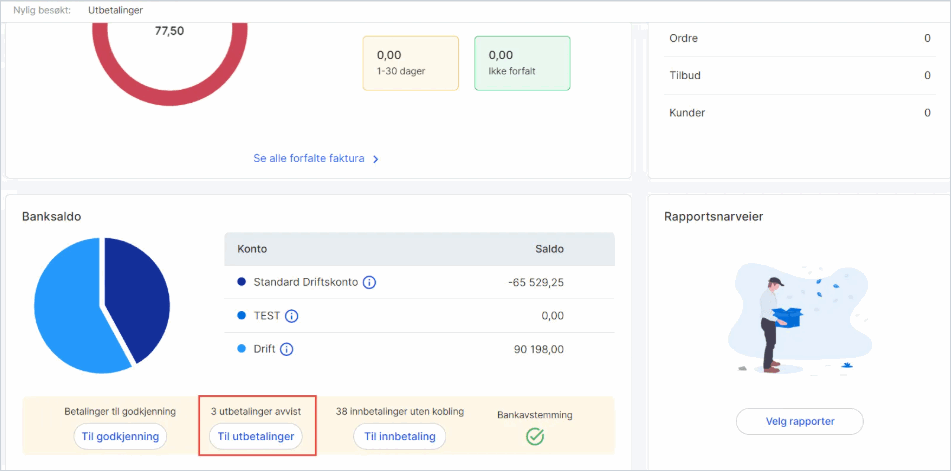The width and height of the screenshot is (951, 471).
Task: Click the green Bankavstemming checkmark icon
Action: click(x=534, y=436)
